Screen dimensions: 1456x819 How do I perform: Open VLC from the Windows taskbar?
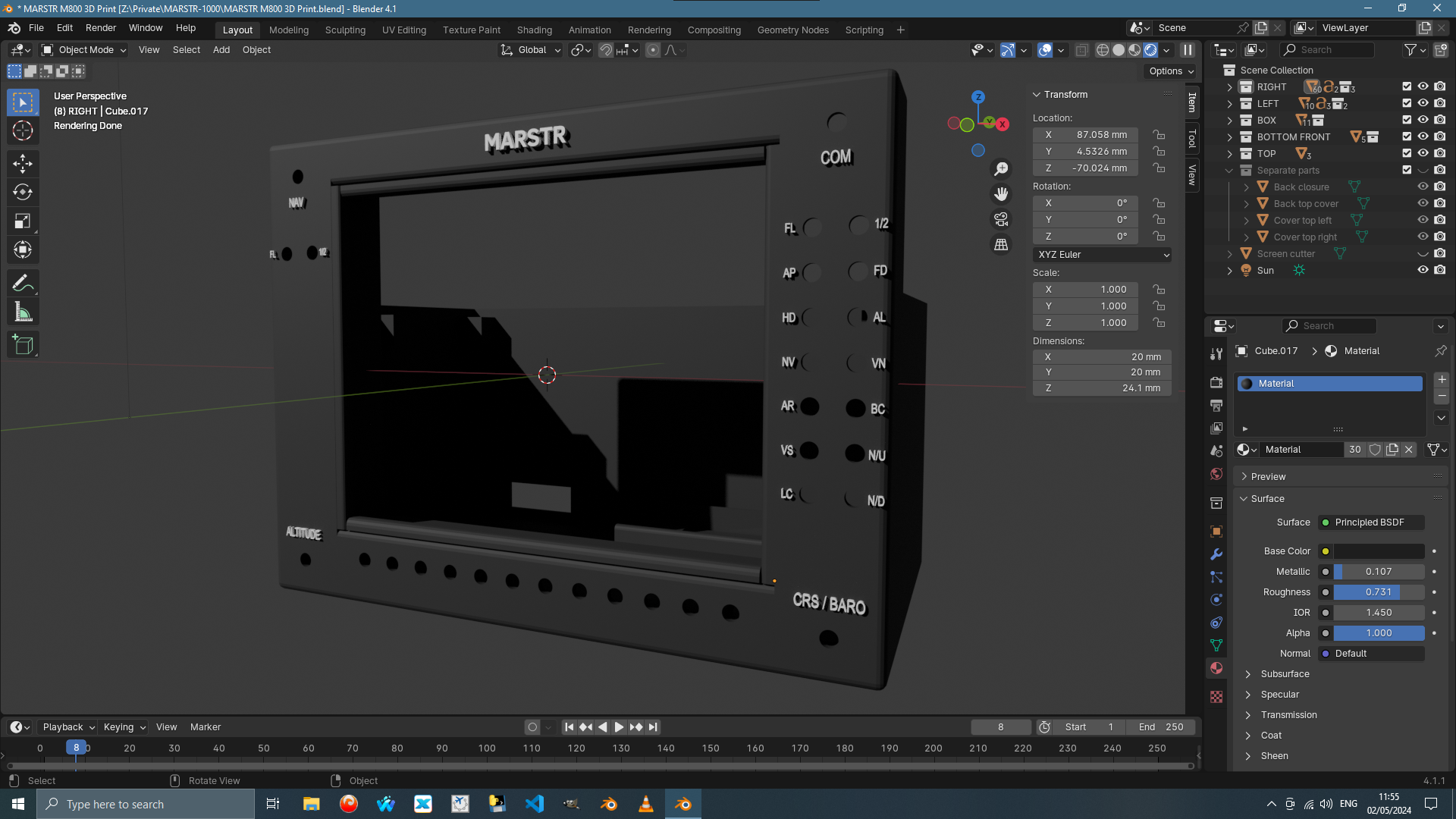click(646, 804)
